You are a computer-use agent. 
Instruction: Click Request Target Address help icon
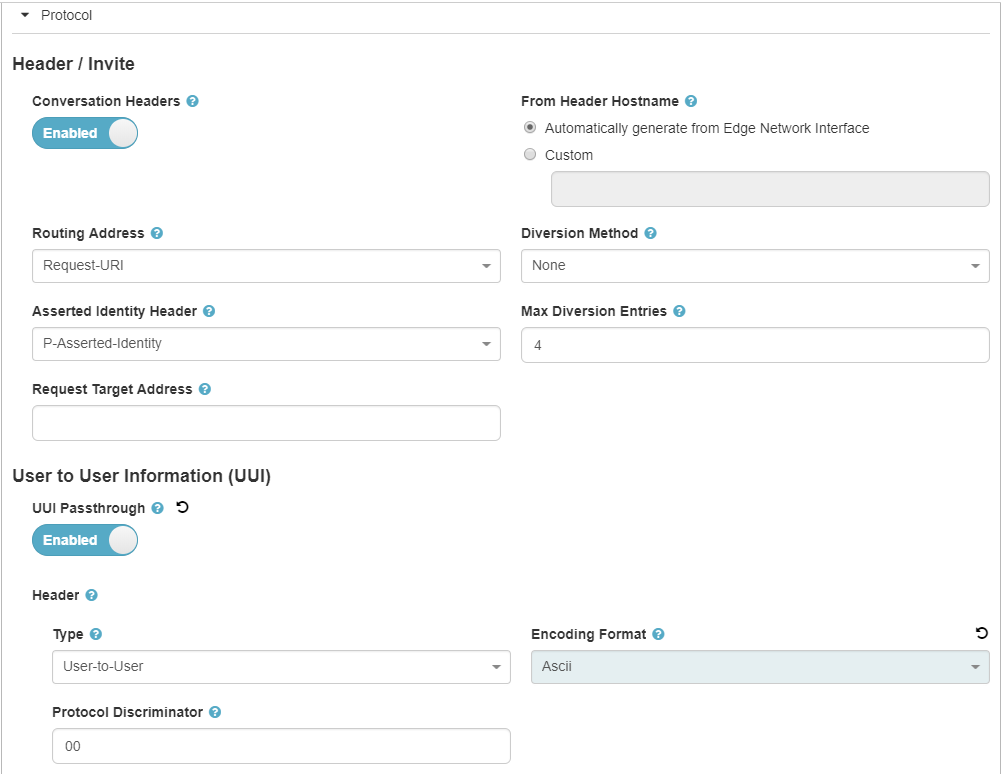[205, 390]
